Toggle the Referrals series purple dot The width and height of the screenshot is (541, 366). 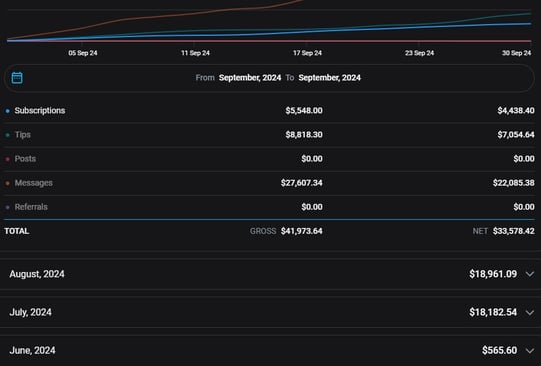pyautogui.click(x=8, y=207)
